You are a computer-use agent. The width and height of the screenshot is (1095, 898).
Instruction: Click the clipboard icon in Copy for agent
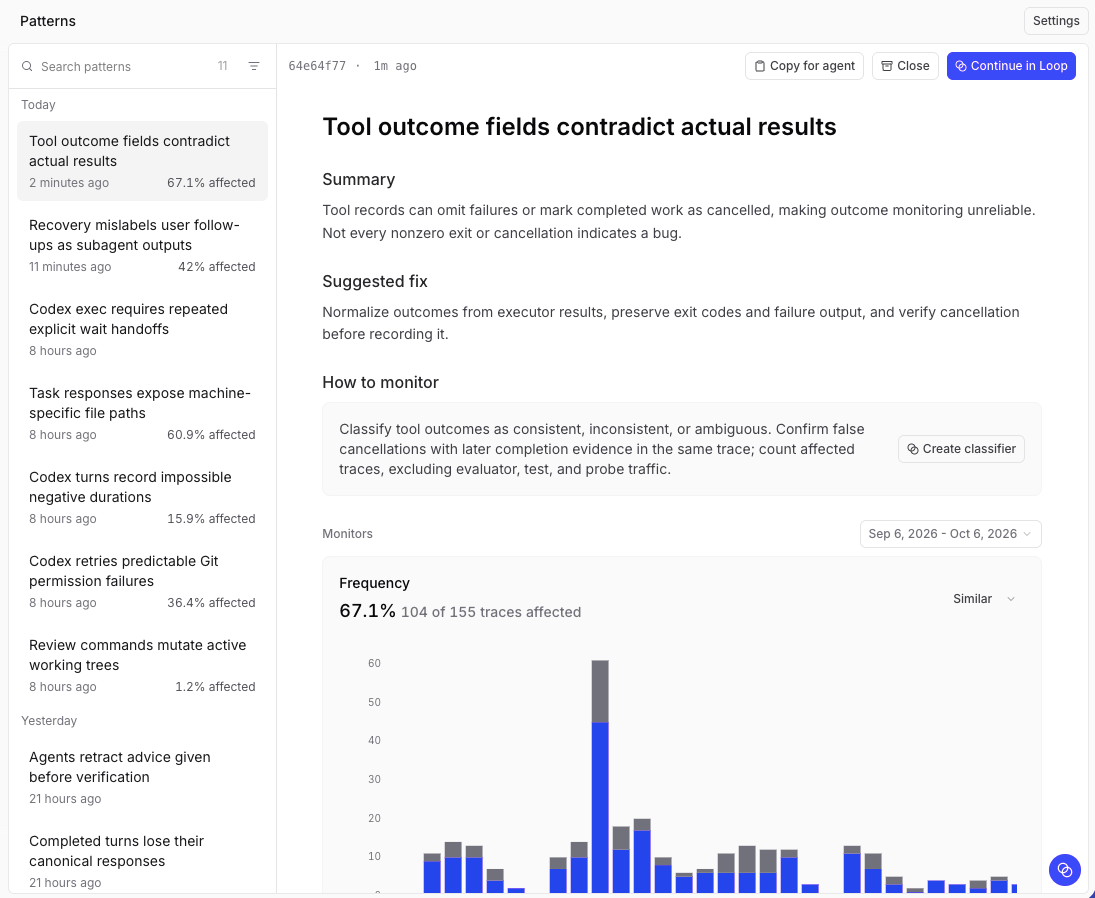pyautogui.click(x=760, y=66)
